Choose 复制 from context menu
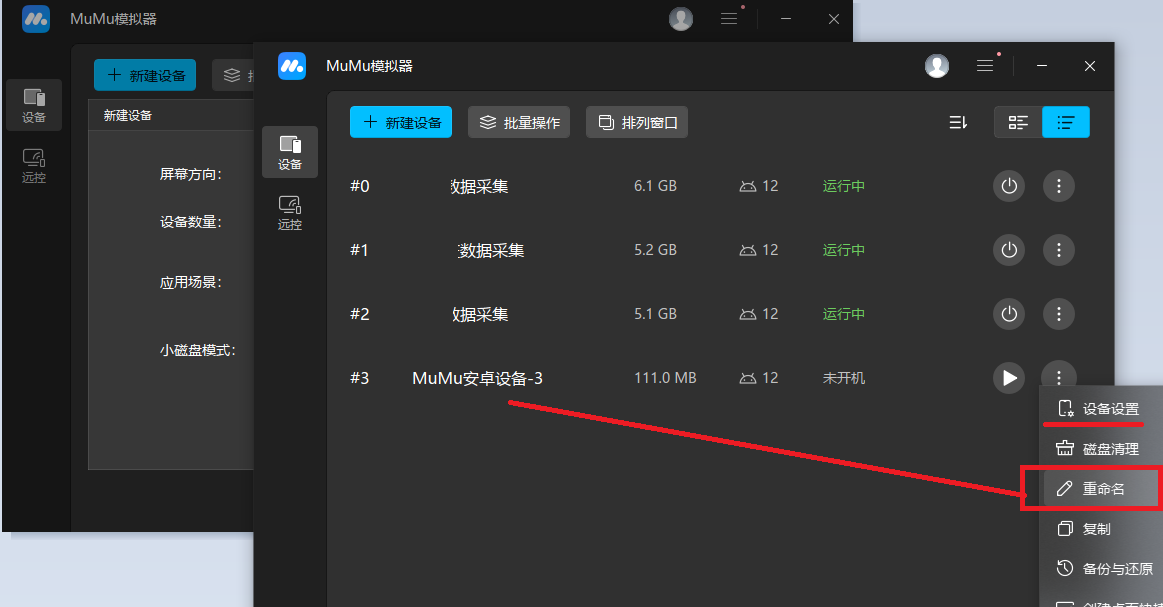 (x=1101, y=529)
